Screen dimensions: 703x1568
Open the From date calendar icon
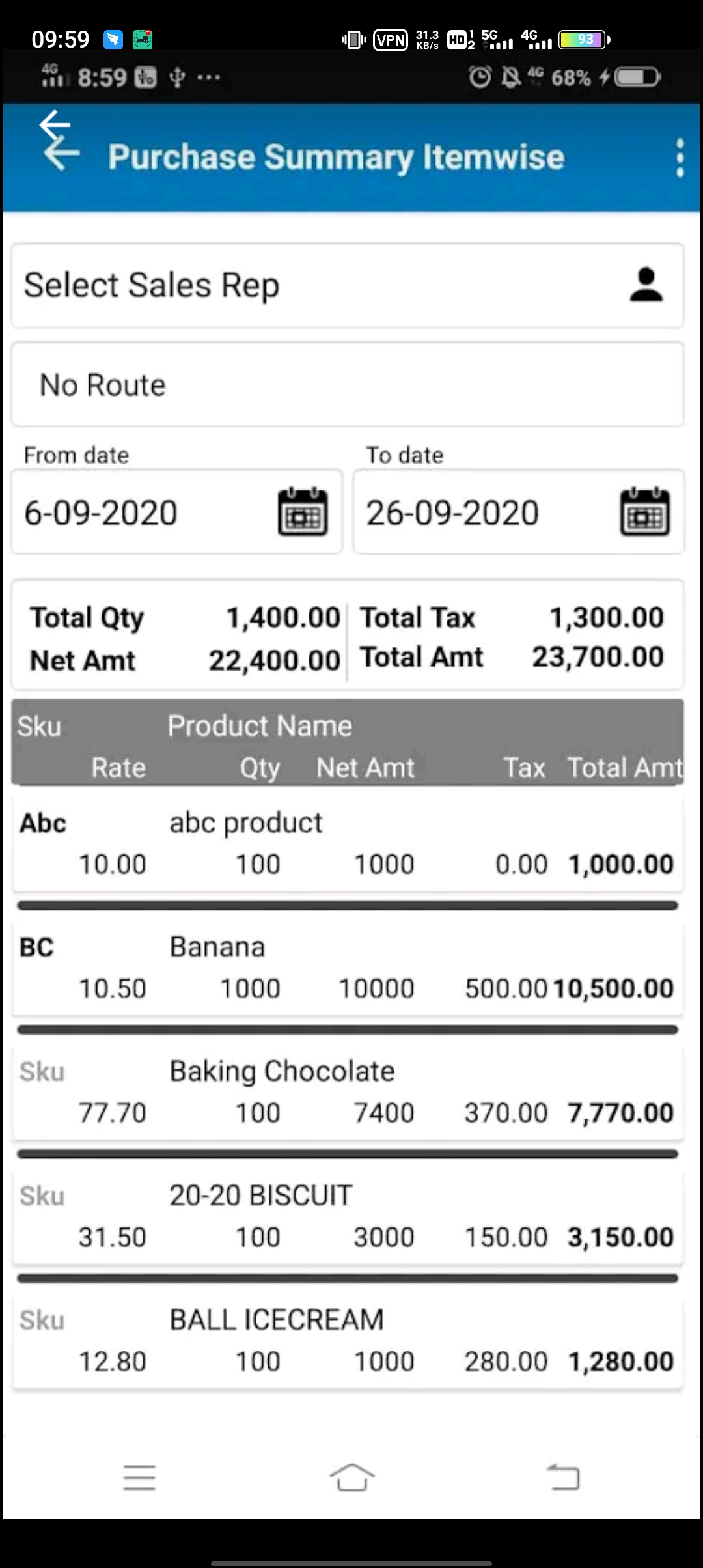(x=303, y=512)
